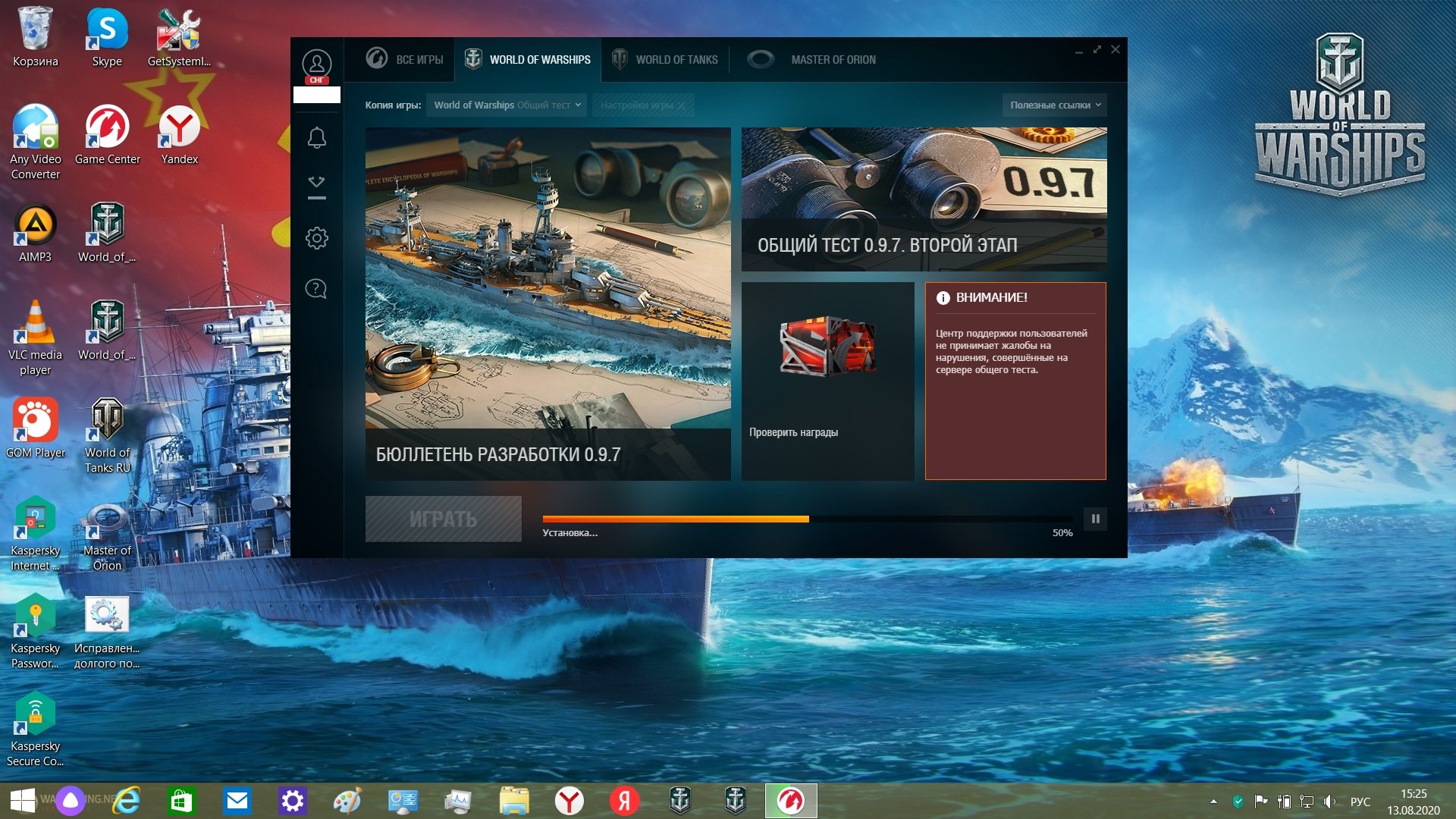This screenshot has width=1456, height=819.
Task: Open the user profile account icon
Action: (x=316, y=64)
